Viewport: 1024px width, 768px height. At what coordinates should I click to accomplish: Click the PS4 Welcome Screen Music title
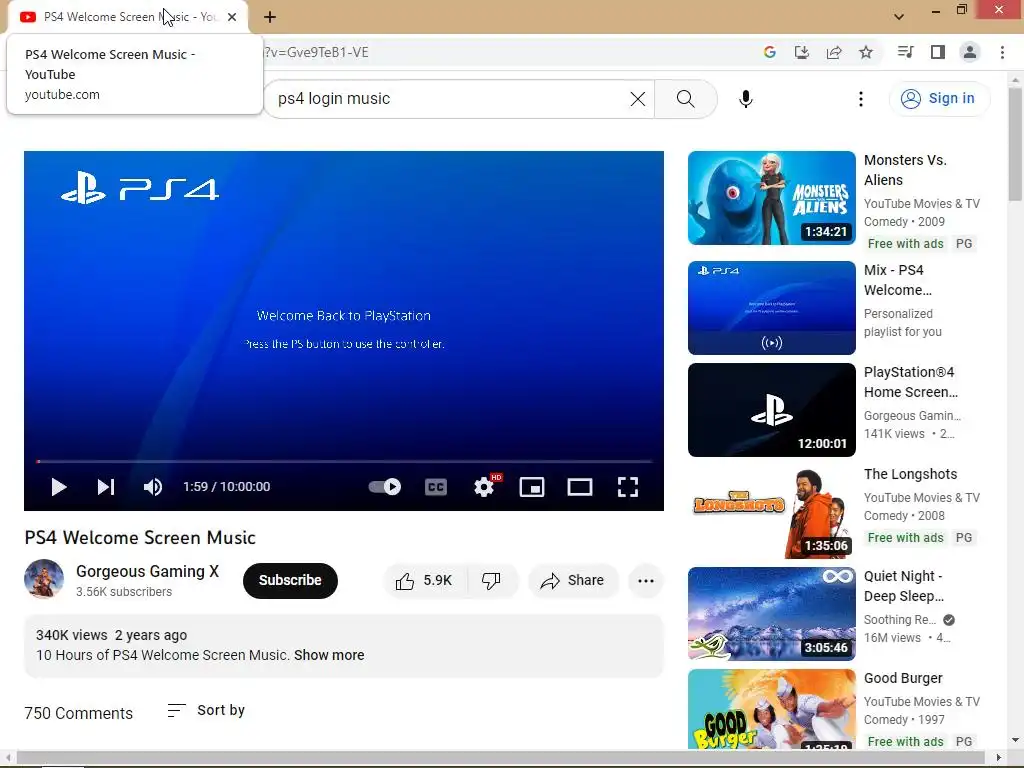pos(140,537)
